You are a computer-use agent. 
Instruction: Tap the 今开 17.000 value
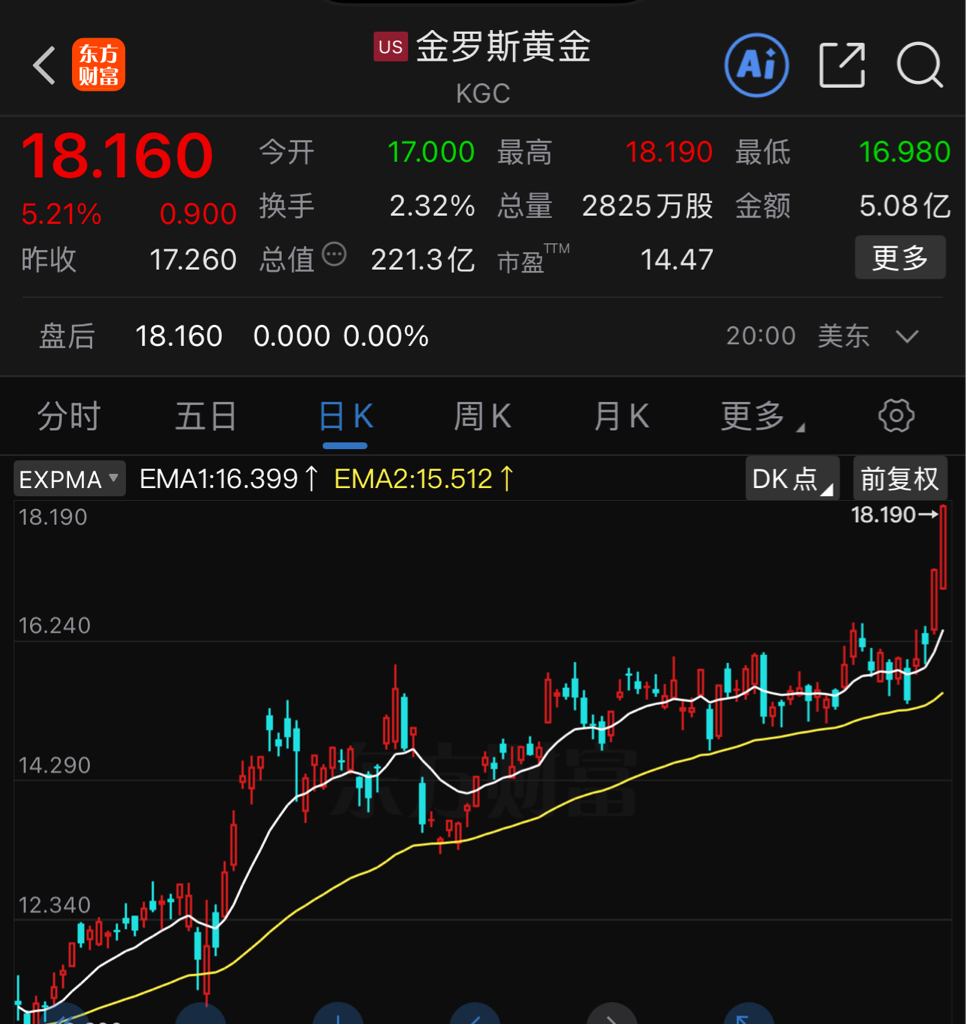(431, 152)
